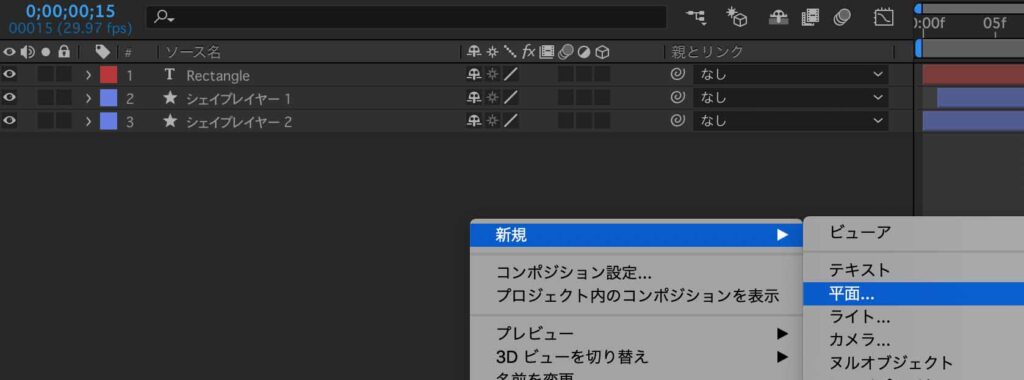Click the audio speaker column header icon
The image size is (1024, 380).
[28, 52]
